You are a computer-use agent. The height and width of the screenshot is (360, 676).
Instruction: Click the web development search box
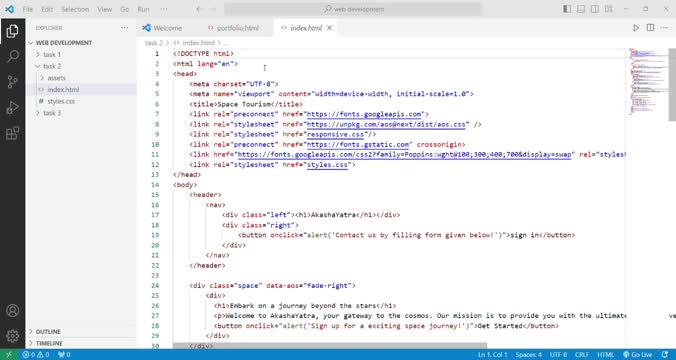tap(353, 9)
